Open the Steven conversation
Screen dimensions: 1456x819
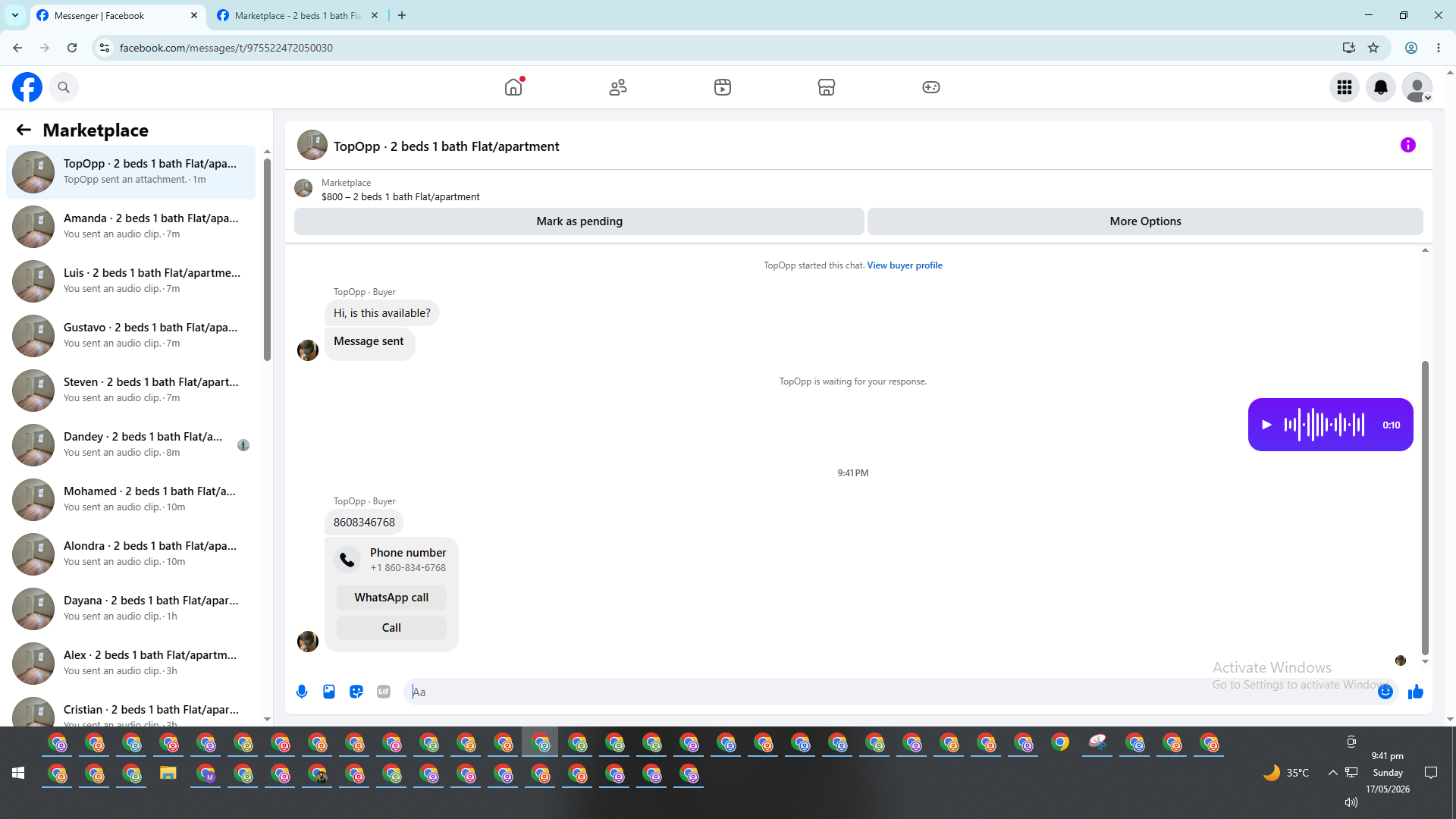[131, 391]
